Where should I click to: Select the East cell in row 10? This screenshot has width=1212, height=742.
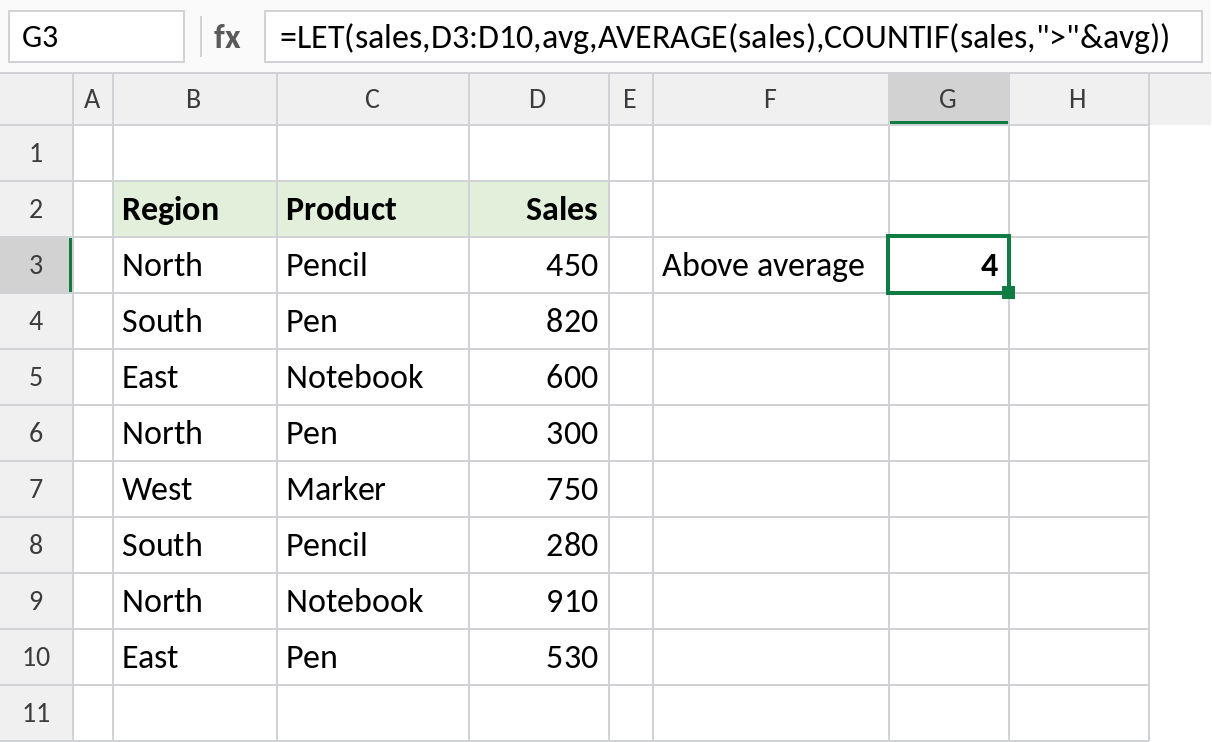point(195,657)
